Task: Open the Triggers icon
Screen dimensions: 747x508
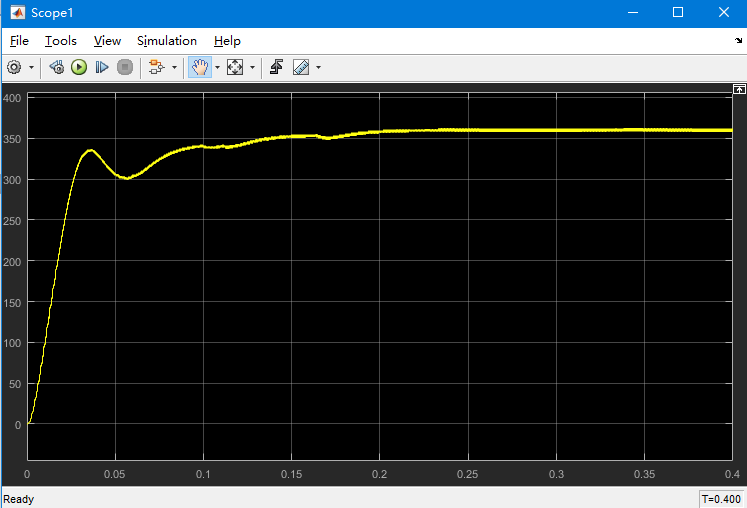Action: point(276,67)
